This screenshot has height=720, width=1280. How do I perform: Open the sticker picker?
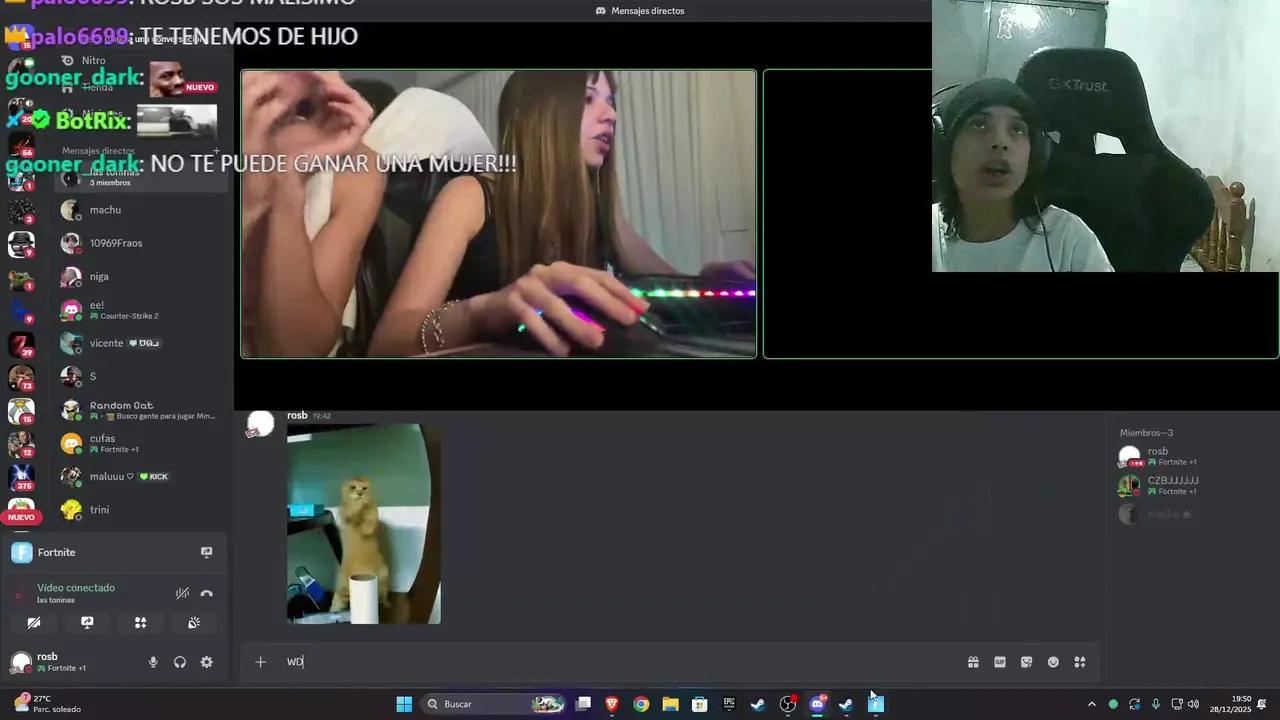click(x=1026, y=662)
